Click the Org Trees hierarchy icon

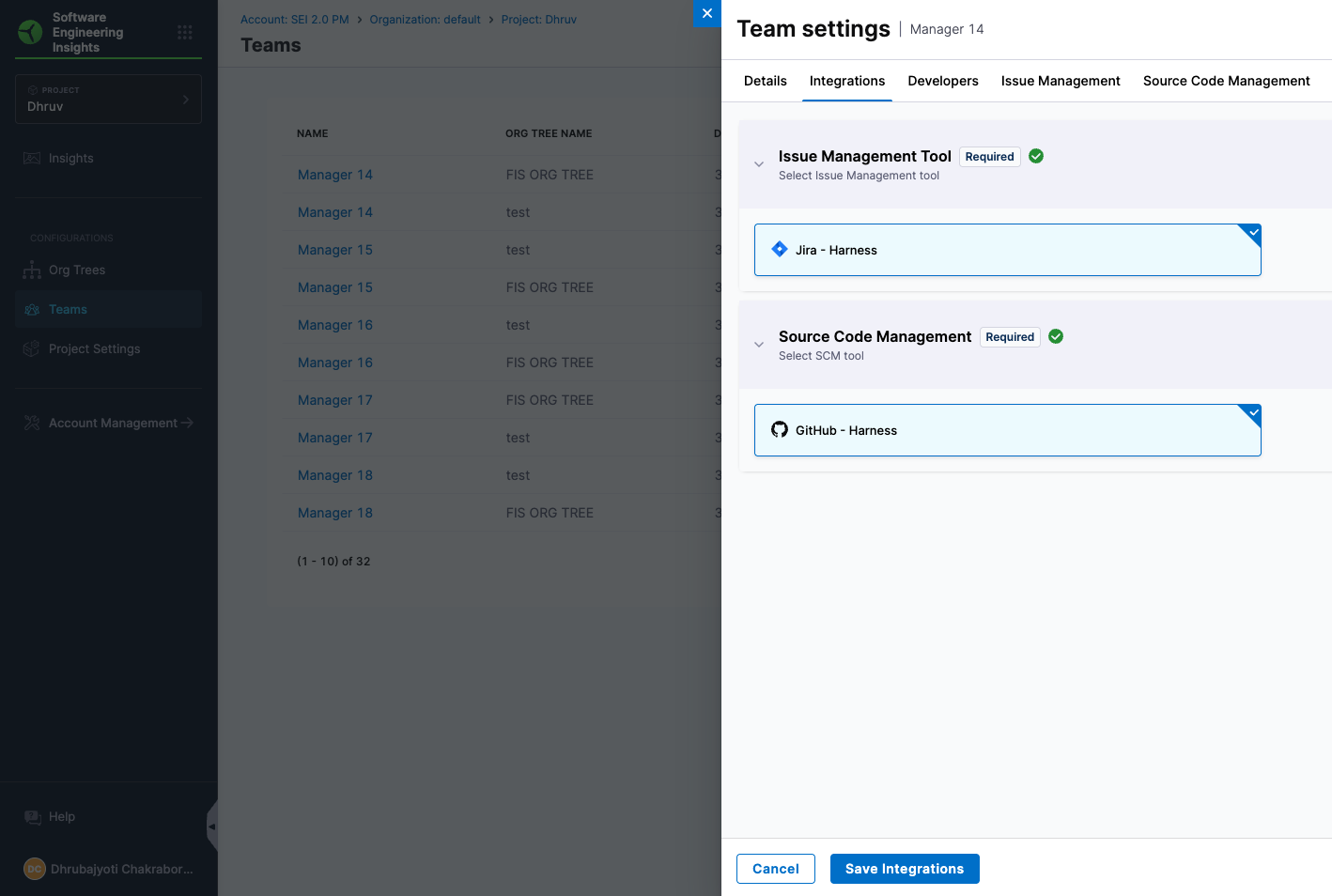pos(32,270)
